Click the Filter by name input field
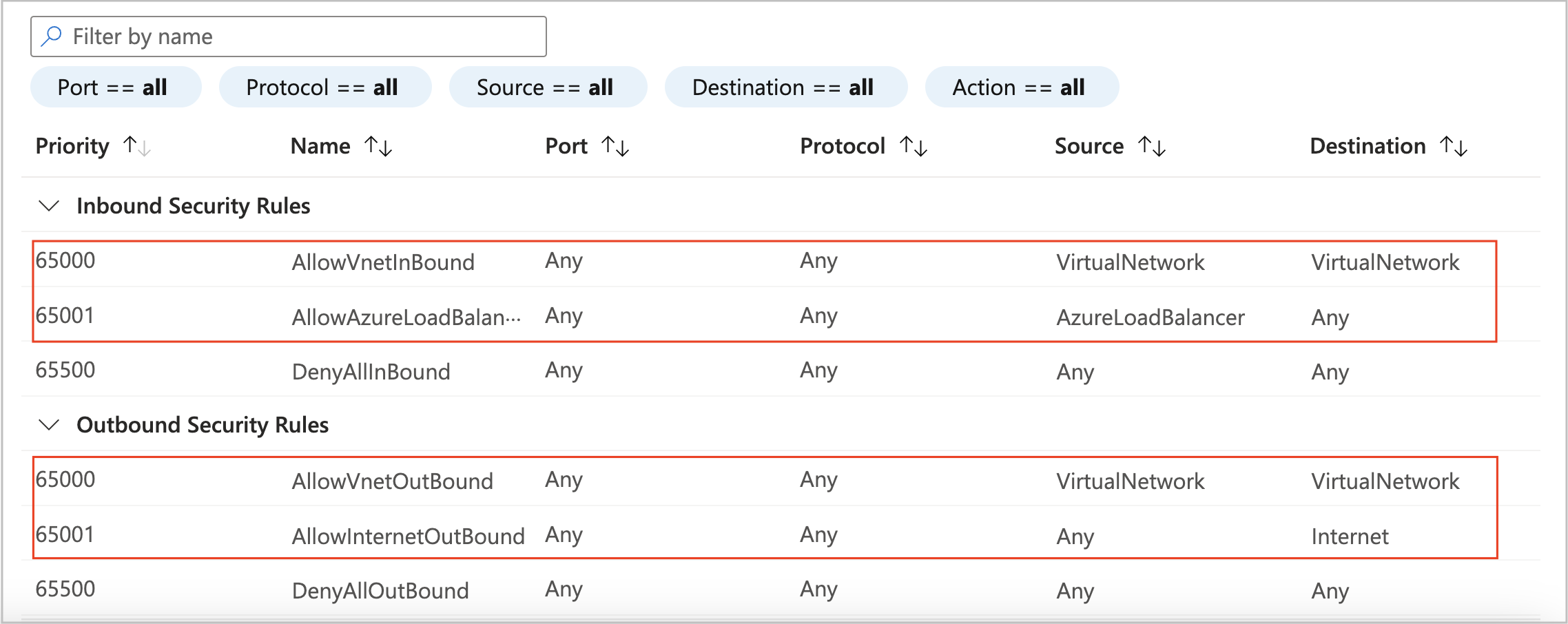 (x=289, y=35)
